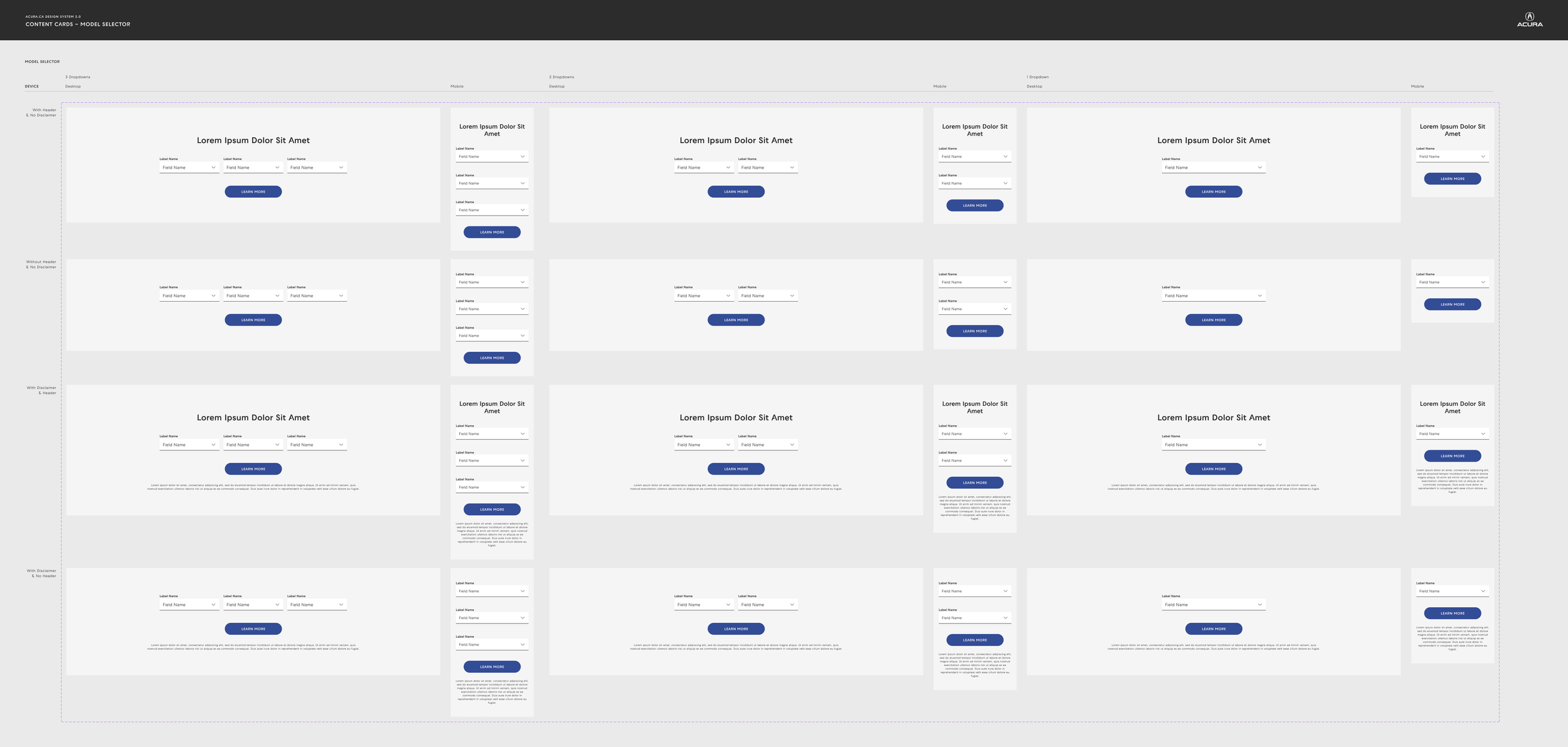Click the 'Without Header & No Disclaimer' row label
The width and height of the screenshot is (1568, 747).
(x=41, y=265)
